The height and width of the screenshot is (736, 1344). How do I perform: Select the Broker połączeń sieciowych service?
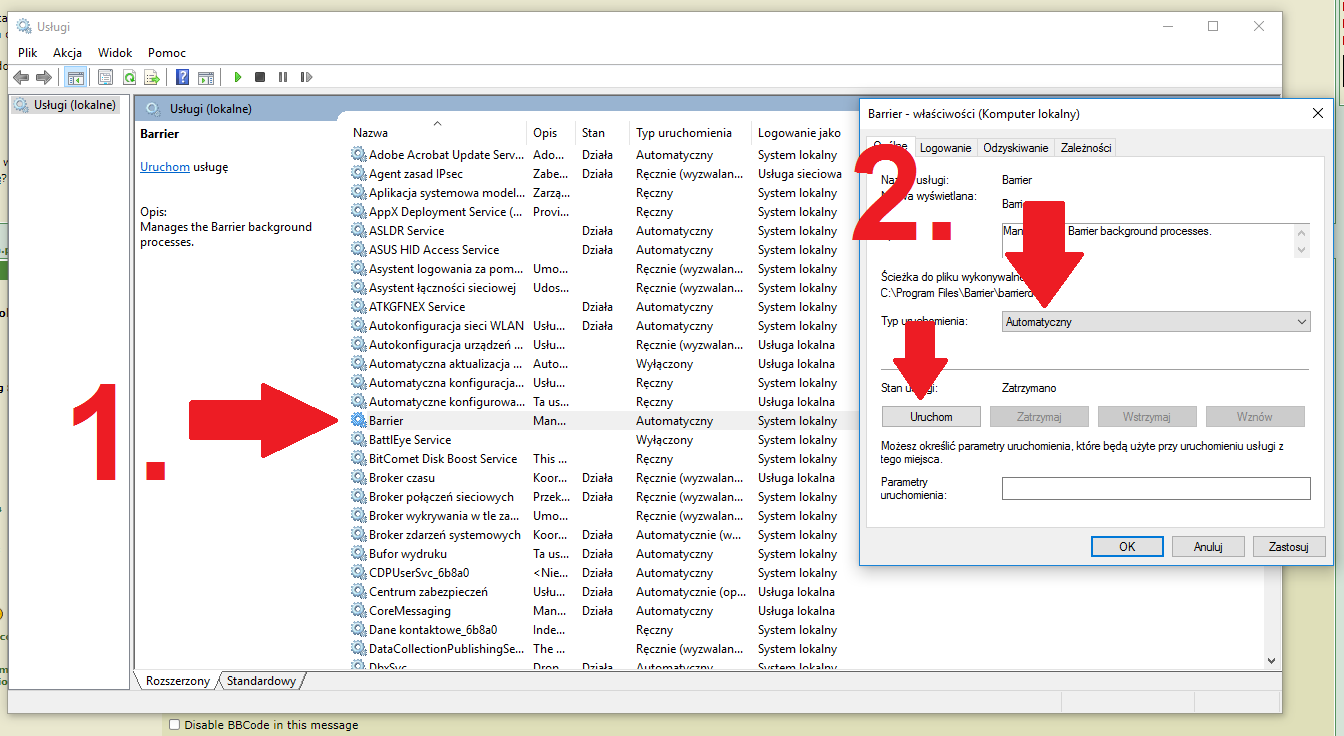441,497
